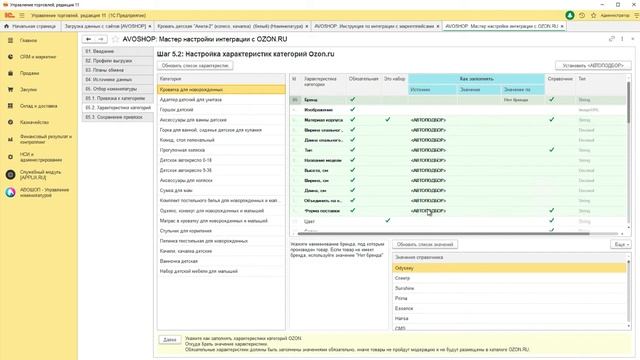Select category Прогулочная коляска
The width and height of the screenshot is (640, 360).
click(x=221, y=150)
